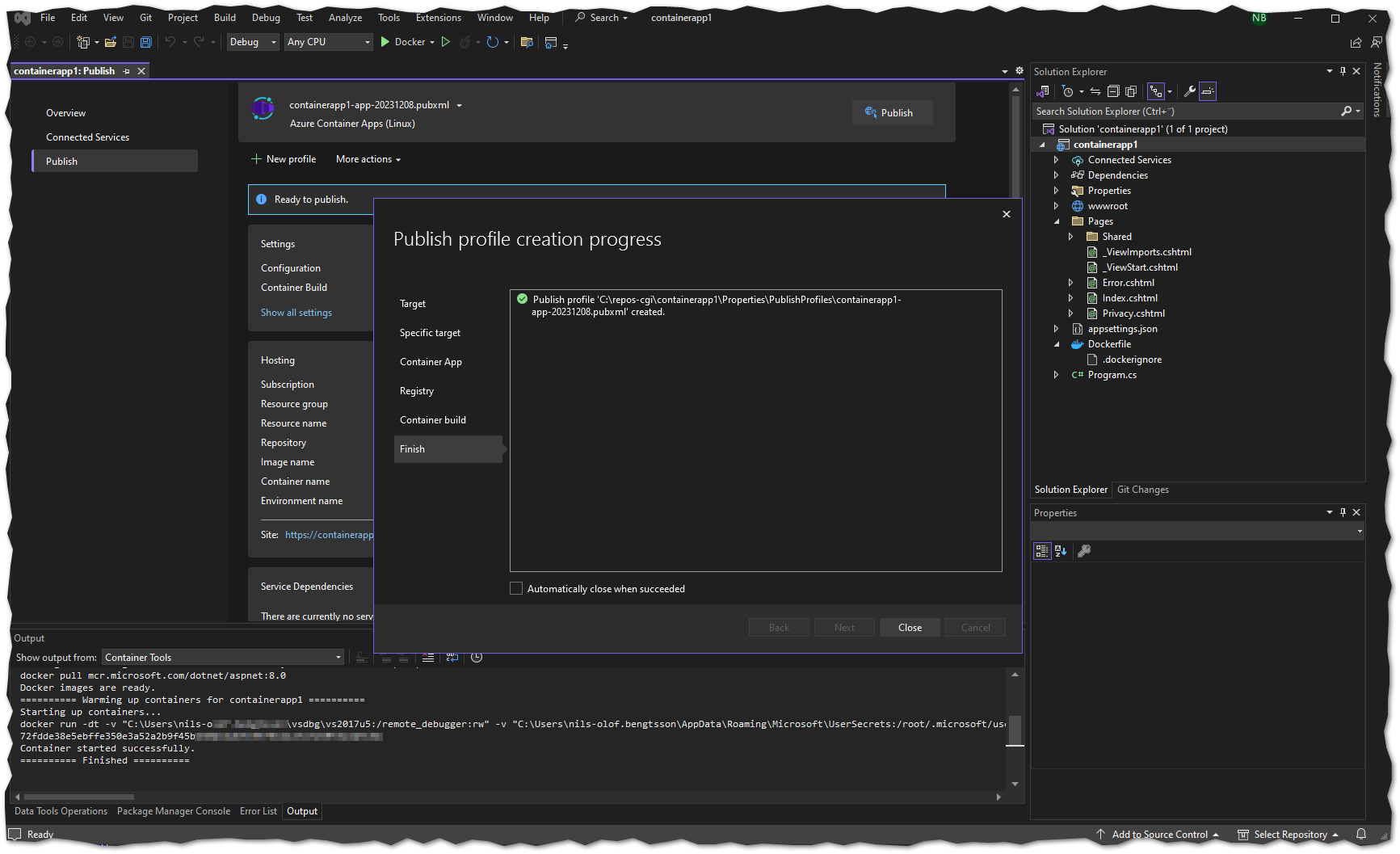This screenshot has width=1400, height=854.
Task: Click the Live Share icon in title bar
Action: 1356,42
